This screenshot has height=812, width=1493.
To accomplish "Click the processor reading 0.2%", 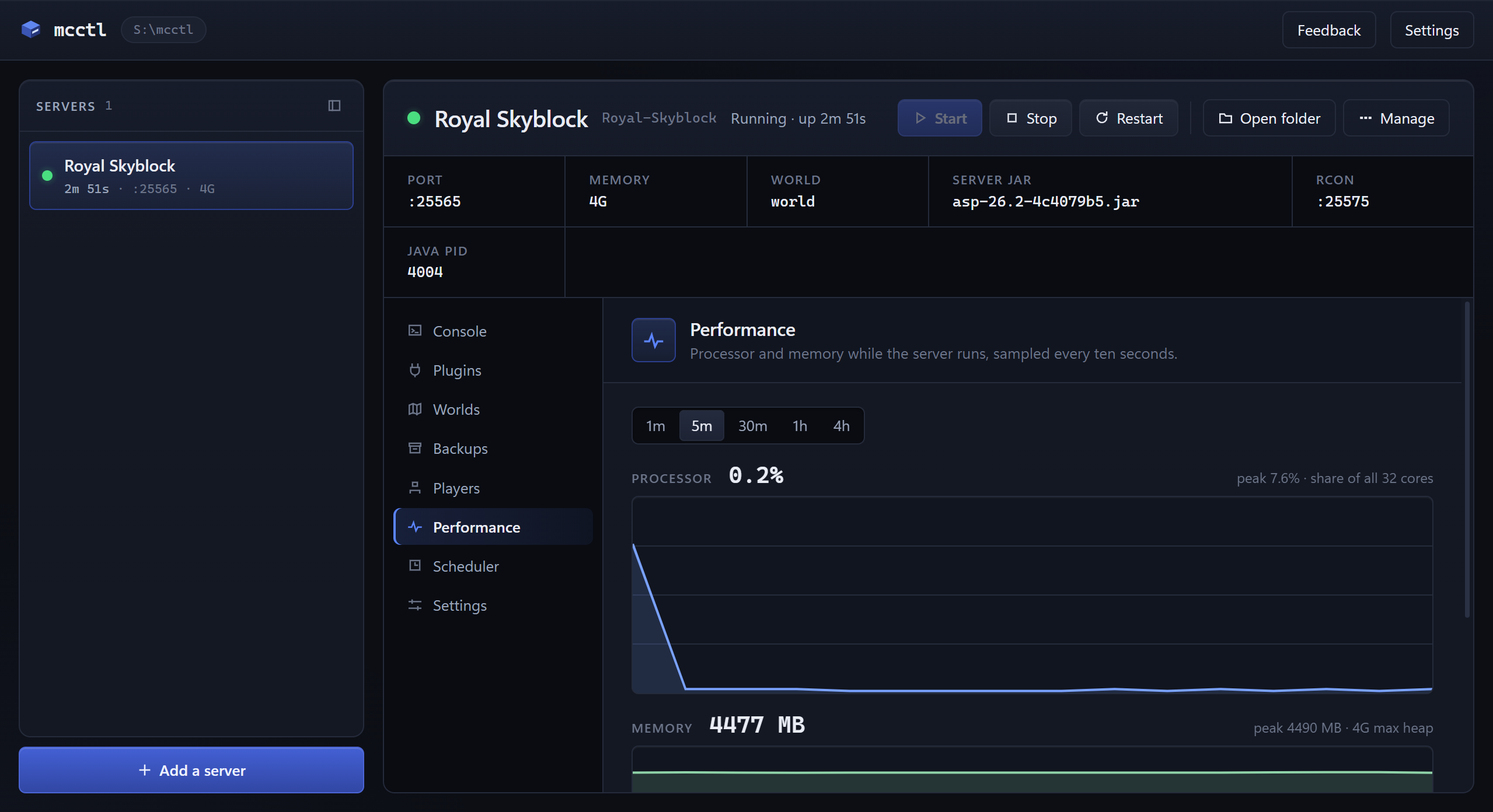I will coord(756,475).
